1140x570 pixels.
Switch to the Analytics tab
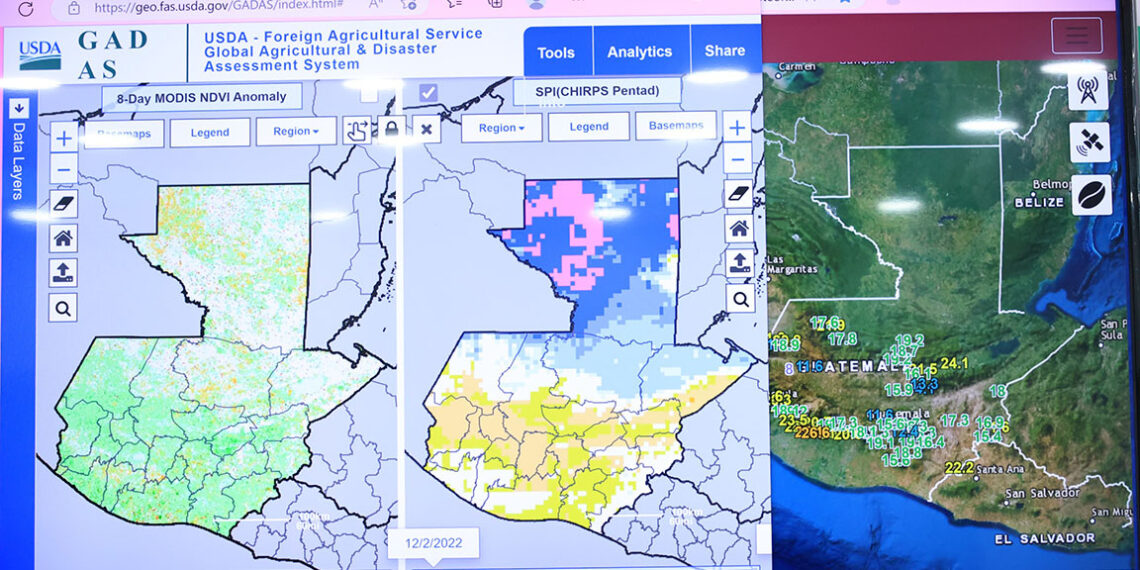click(639, 52)
